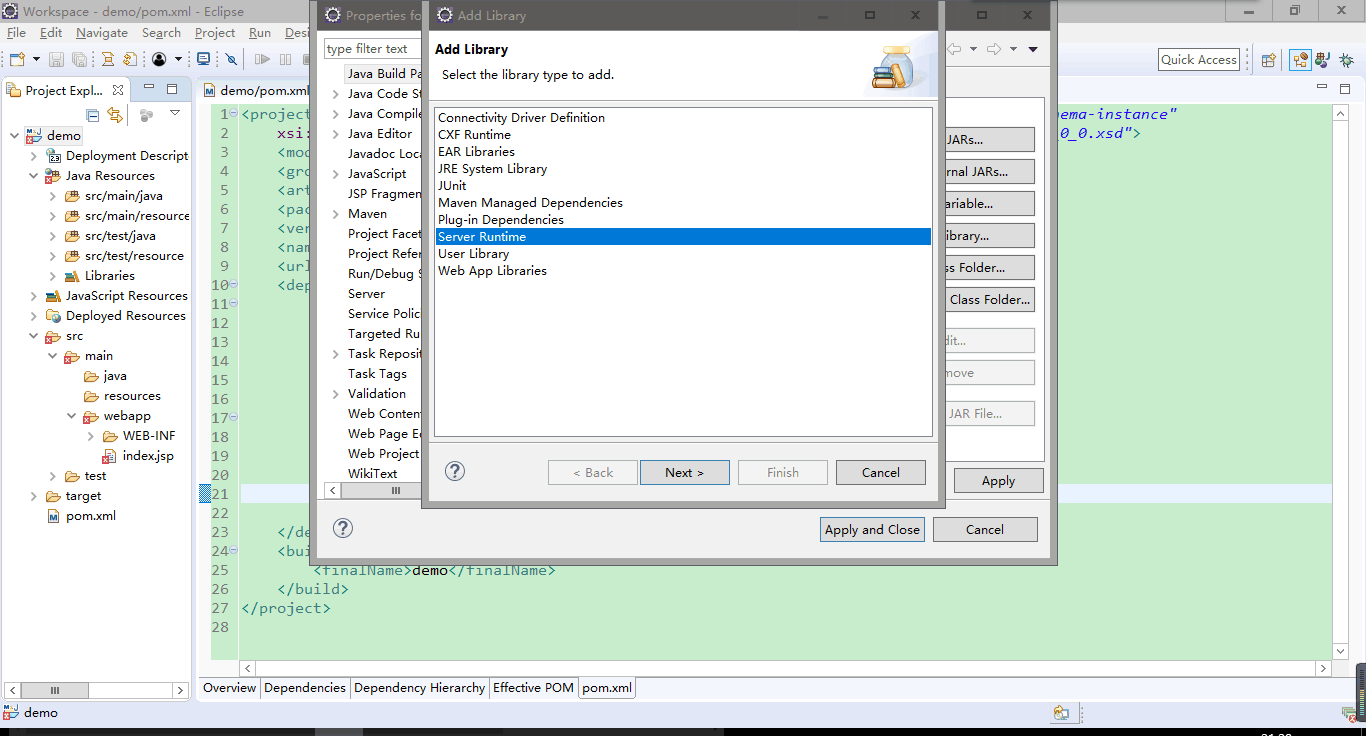1366x736 pixels.
Task: Open the Properties window view menu triangle
Action: (1033, 49)
